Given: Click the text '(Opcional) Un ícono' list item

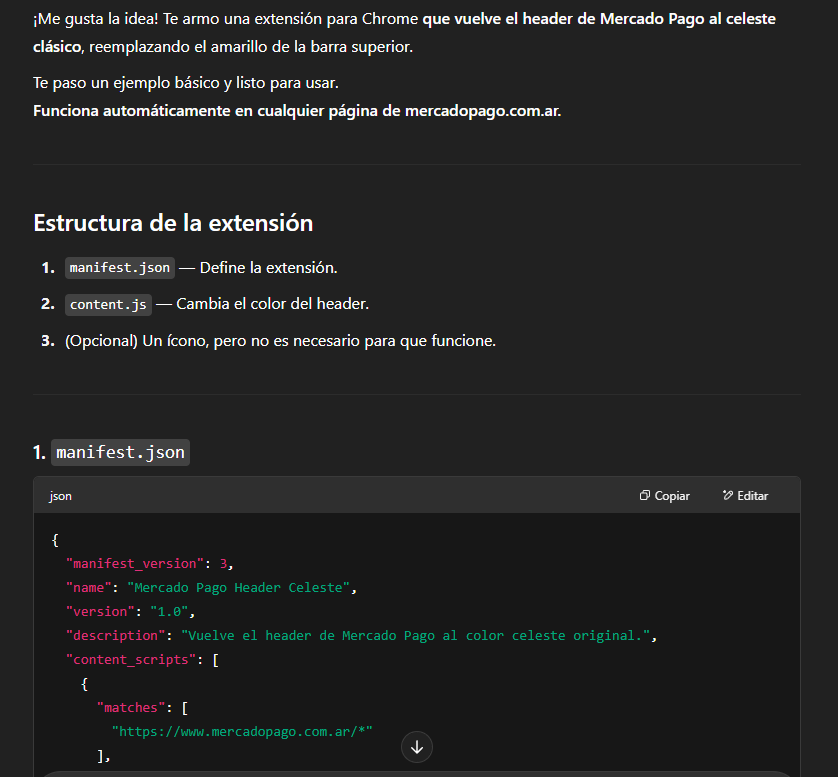Looking at the screenshot, I should (x=280, y=341).
